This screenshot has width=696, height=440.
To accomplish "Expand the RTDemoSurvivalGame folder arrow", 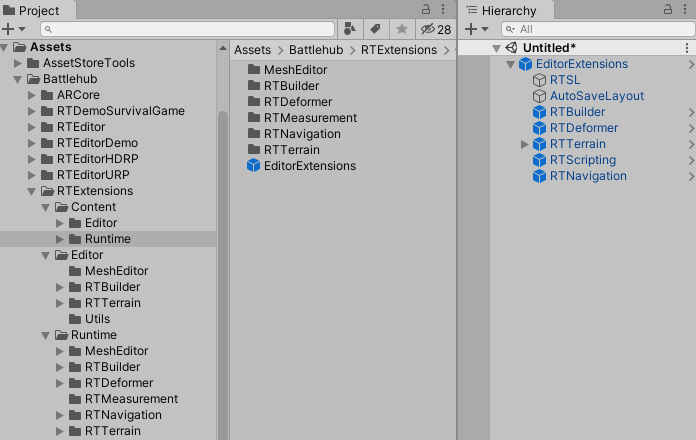I will click(32, 111).
